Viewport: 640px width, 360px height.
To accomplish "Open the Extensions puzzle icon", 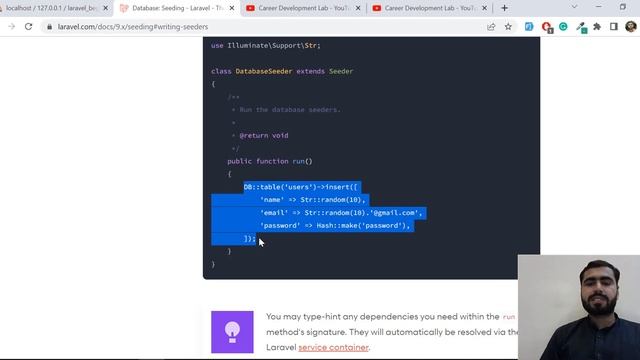I will [x=597, y=27].
